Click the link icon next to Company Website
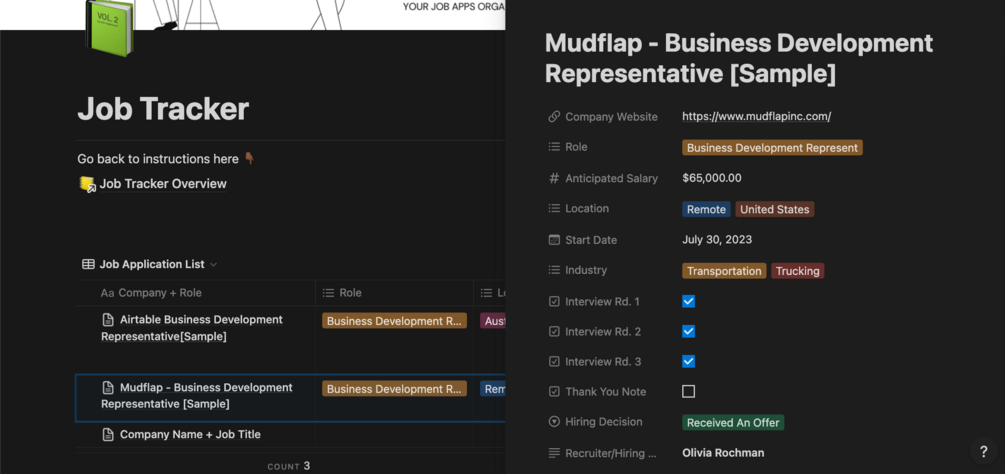Image resolution: width=1005 pixels, height=474 pixels. (x=554, y=117)
